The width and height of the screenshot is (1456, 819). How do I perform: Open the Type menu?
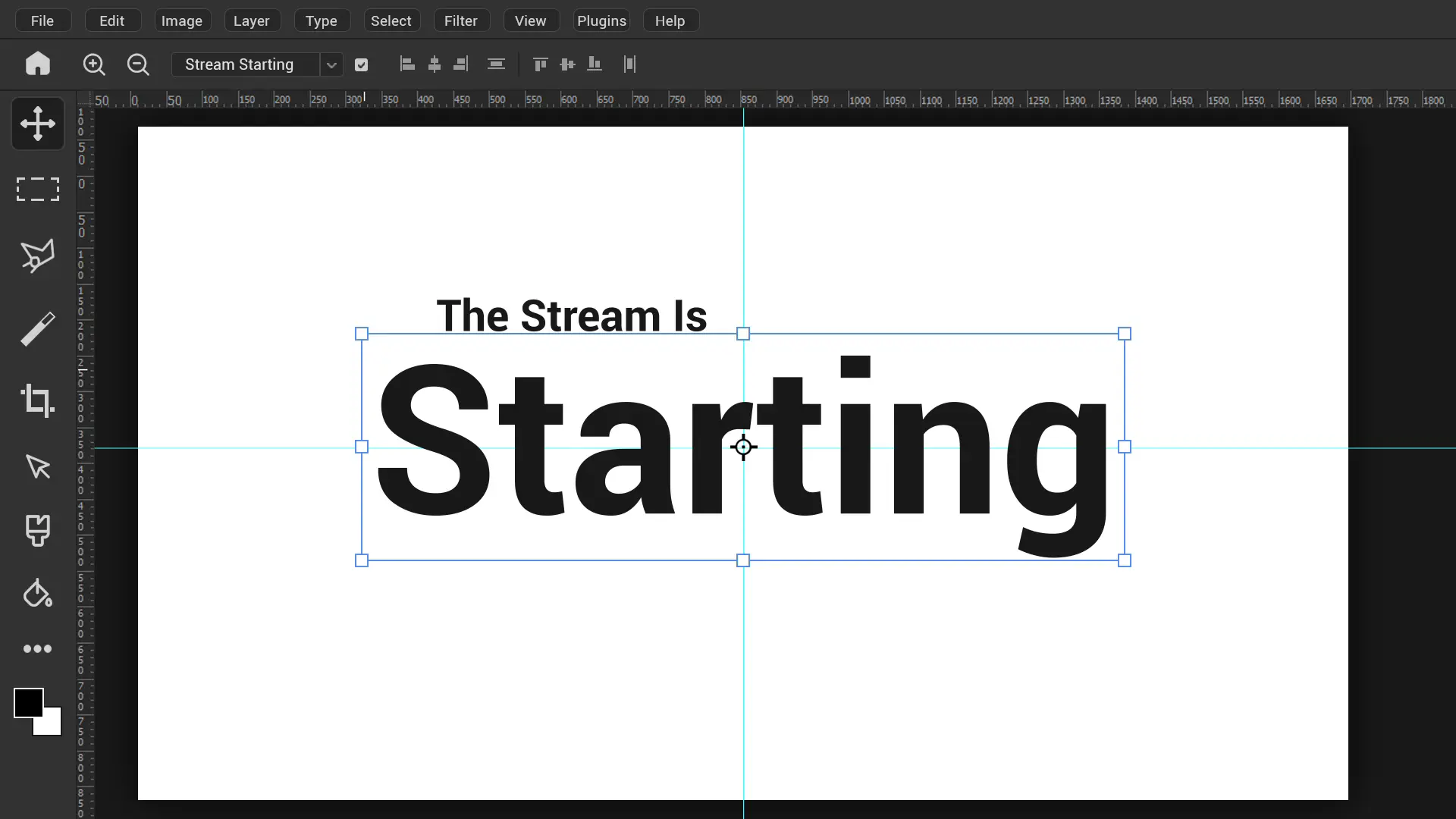(322, 20)
